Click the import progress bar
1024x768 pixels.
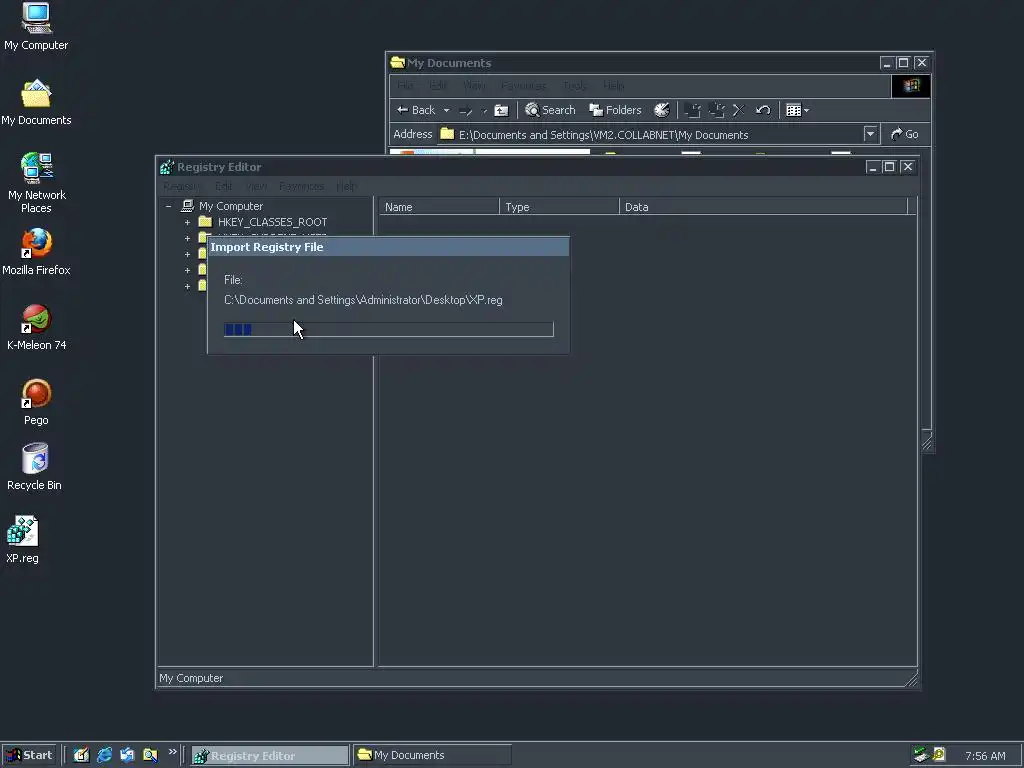click(389, 329)
